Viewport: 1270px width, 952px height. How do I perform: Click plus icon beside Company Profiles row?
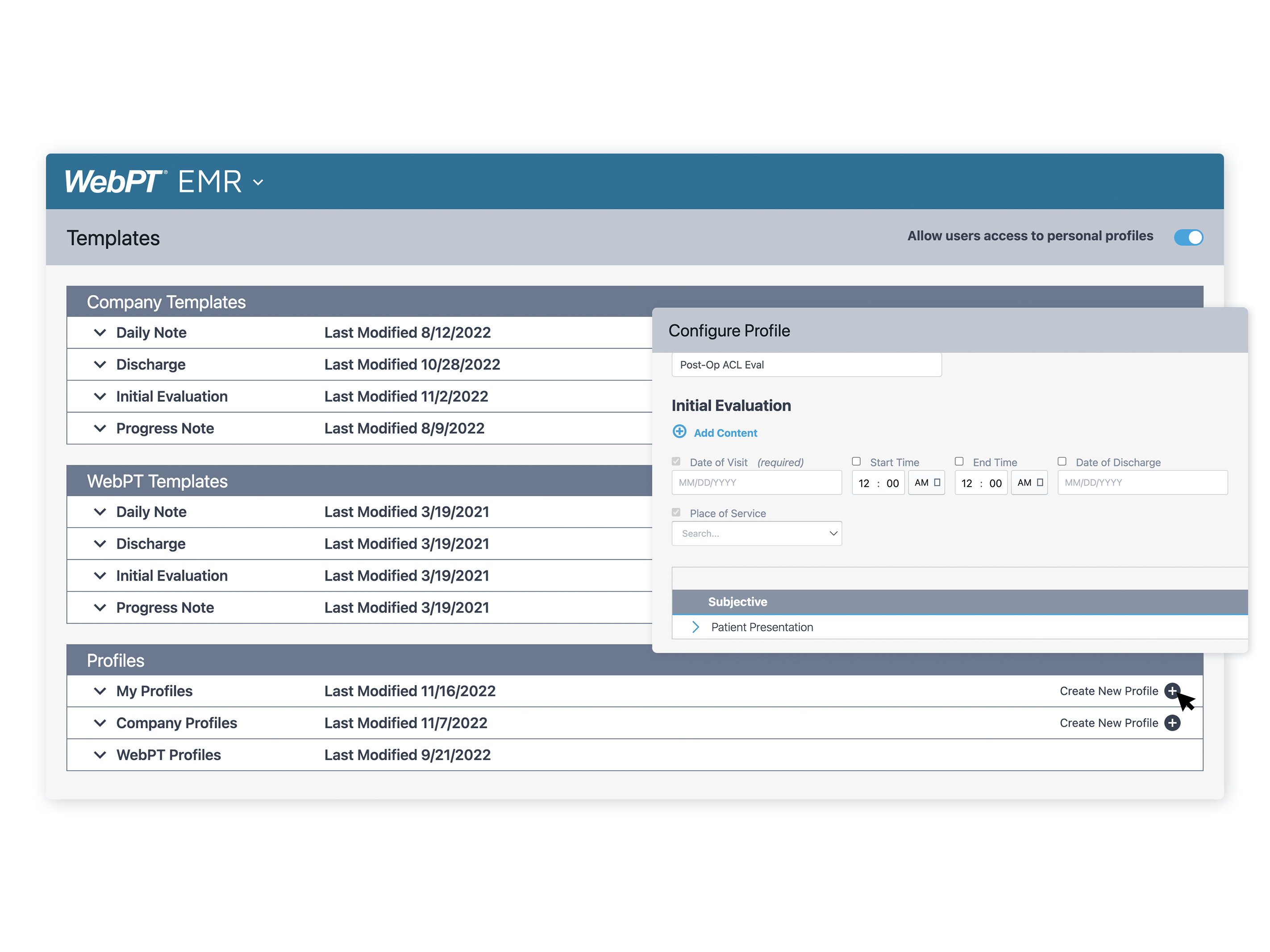(1173, 723)
